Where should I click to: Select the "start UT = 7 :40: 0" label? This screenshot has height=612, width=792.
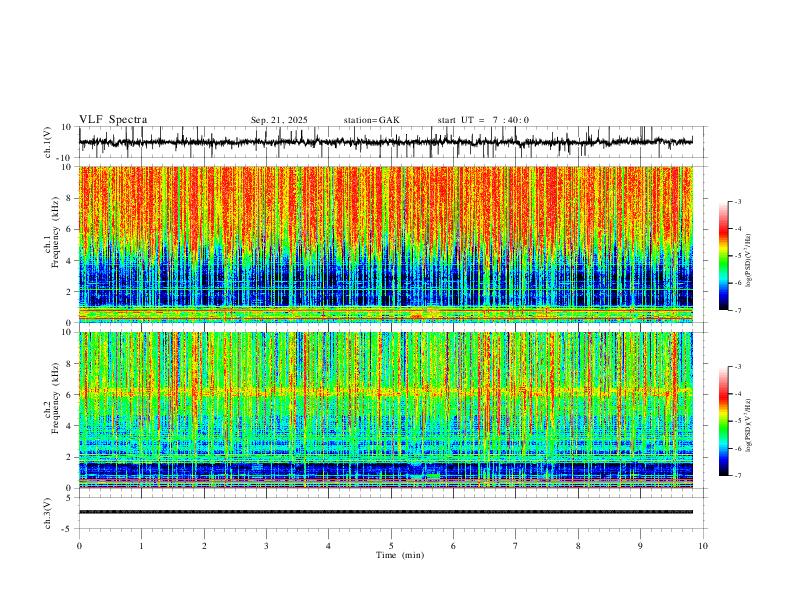click(x=483, y=120)
